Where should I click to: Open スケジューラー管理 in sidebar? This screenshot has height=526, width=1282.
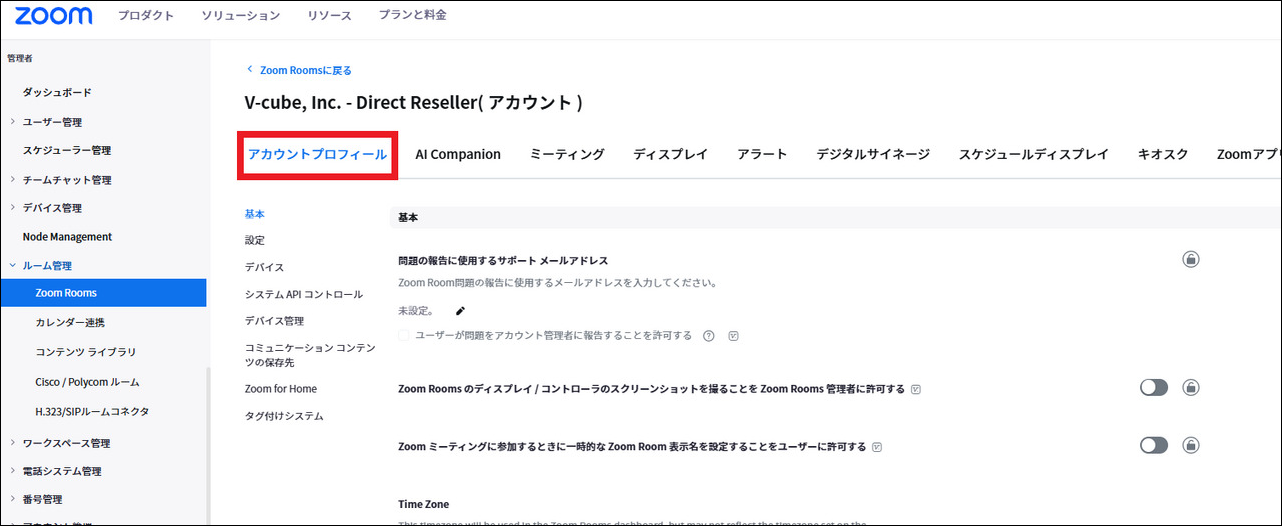point(67,150)
